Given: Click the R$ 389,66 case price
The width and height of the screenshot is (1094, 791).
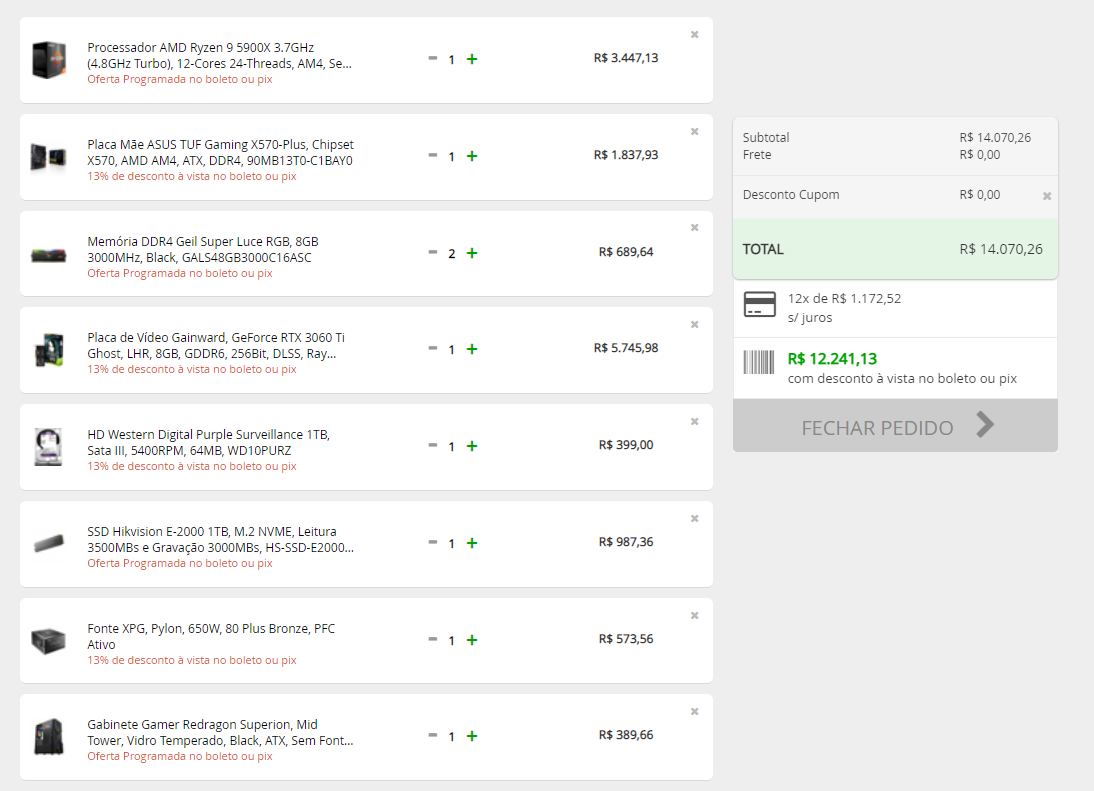Looking at the screenshot, I should pos(626,735).
